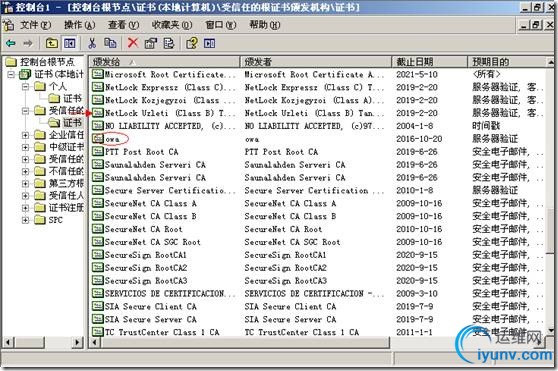
Task: Select TC TrustCenter Class 1 CA row
Action: point(317,332)
